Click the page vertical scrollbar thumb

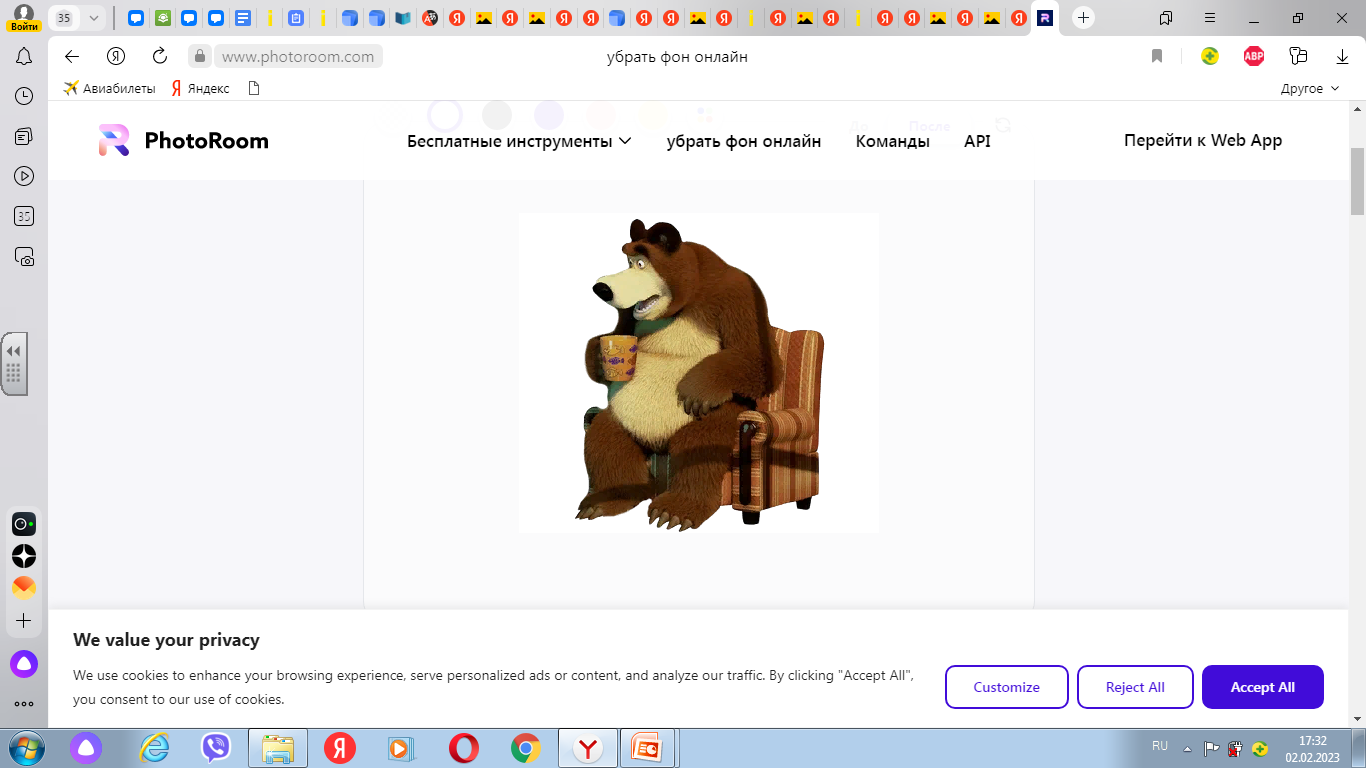[1357, 181]
